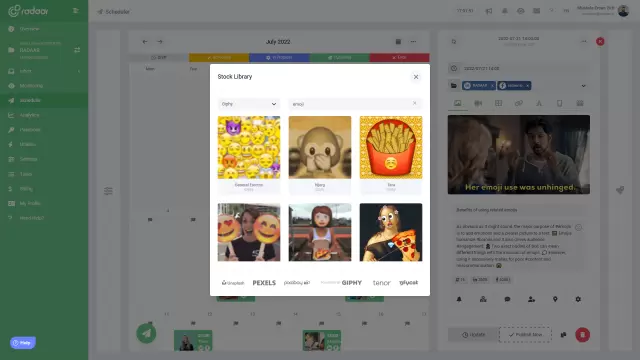Open the megaphone announcements icon in header
This screenshot has width=640, height=360.
[x=489, y=11]
